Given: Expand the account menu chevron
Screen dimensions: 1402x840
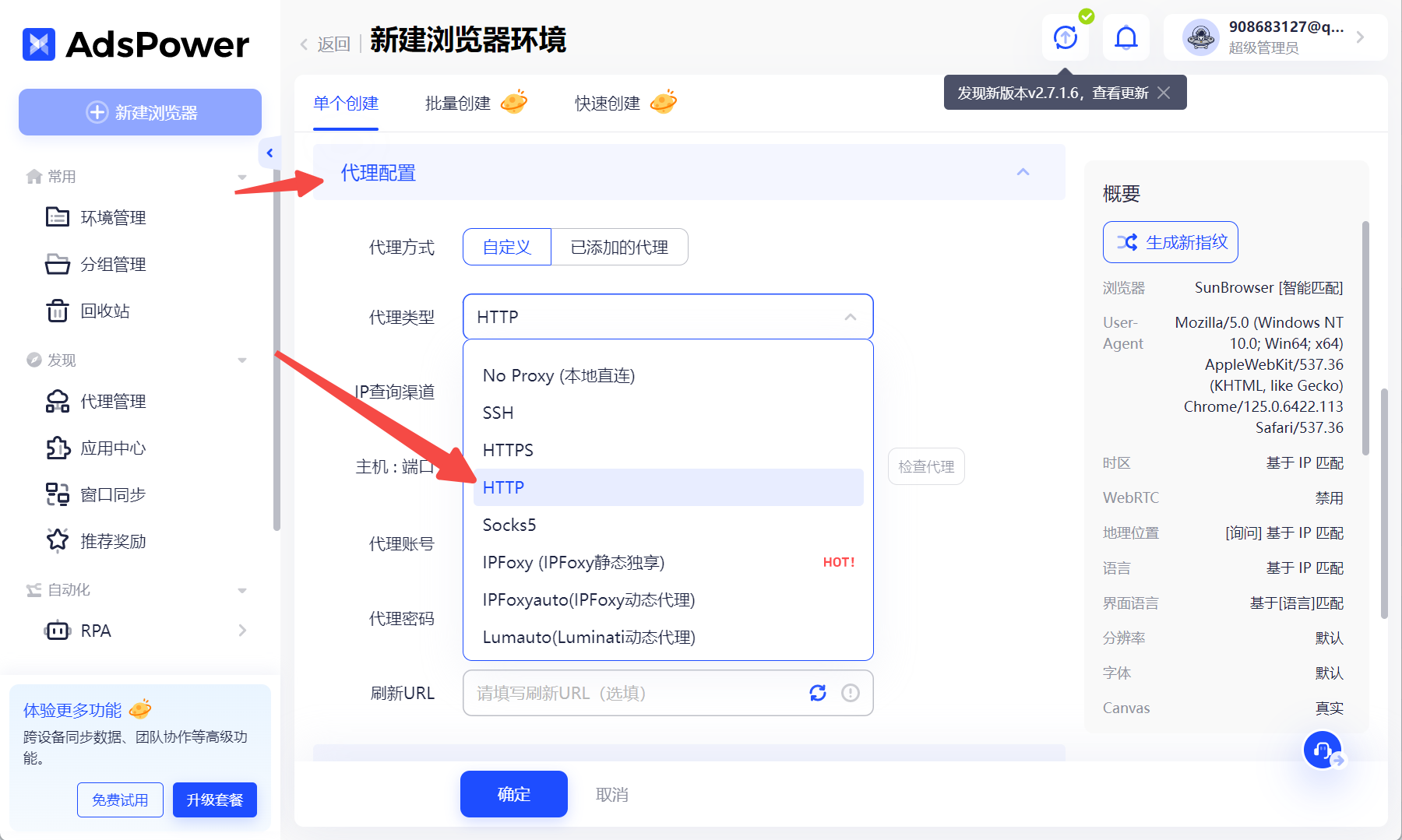Looking at the screenshot, I should 1360,37.
